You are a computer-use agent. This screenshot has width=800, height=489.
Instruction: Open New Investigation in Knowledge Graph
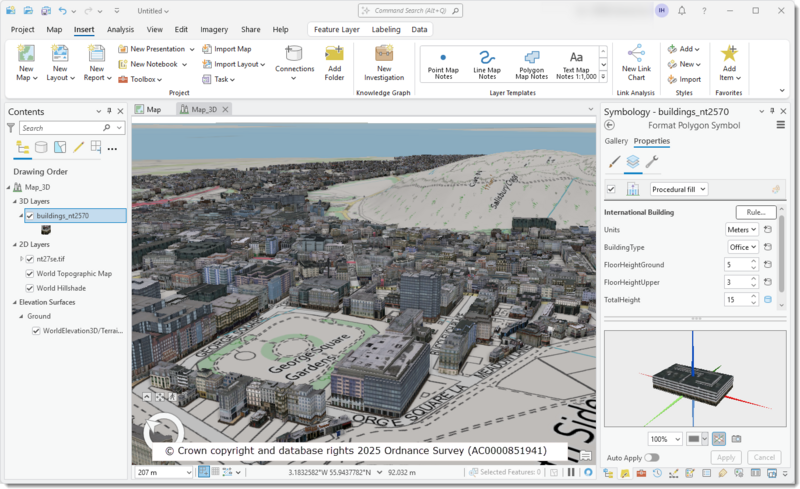coord(384,62)
